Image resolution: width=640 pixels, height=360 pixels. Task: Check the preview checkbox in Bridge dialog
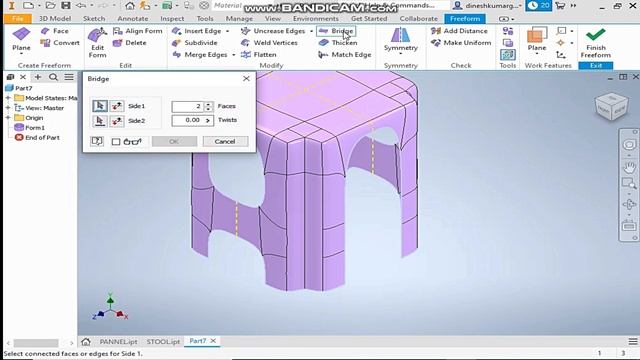[116, 142]
